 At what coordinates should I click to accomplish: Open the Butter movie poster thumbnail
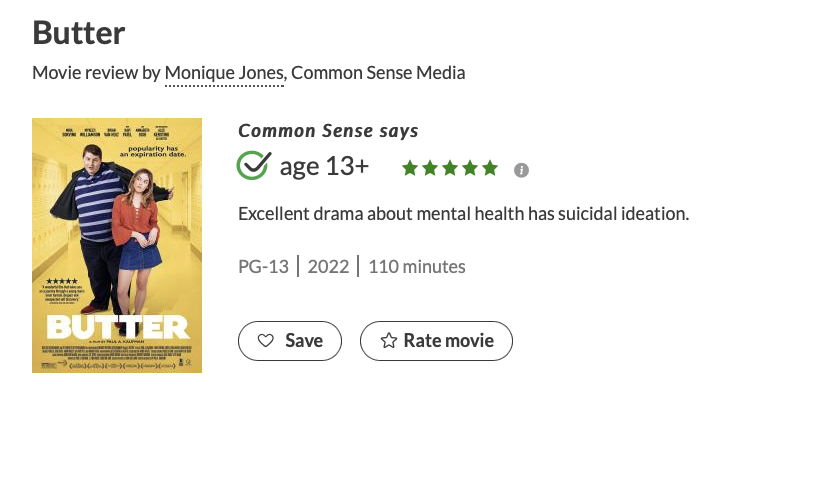point(117,245)
